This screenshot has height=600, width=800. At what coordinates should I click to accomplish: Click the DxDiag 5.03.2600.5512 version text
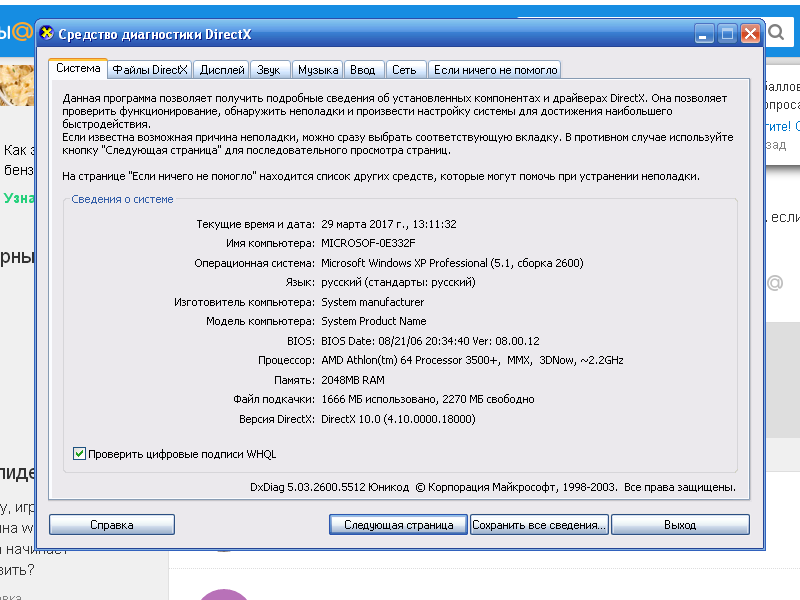(330, 487)
